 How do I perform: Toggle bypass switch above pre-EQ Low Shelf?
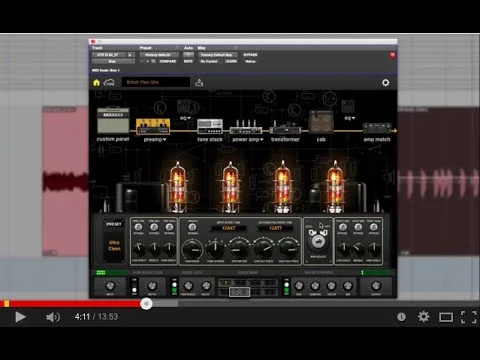coord(138,227)
